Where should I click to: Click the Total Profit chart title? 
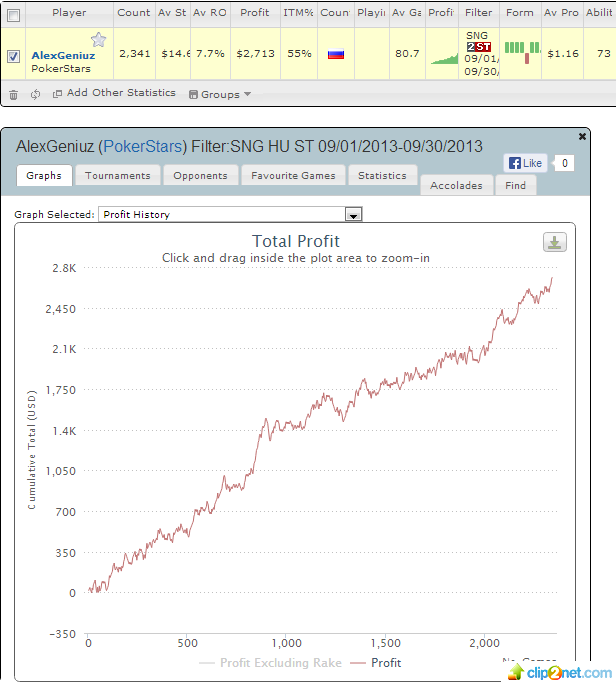tap(296, 241)
